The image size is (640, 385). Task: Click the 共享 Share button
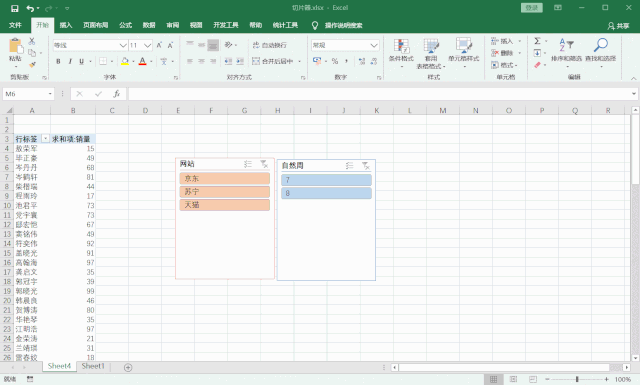(x=618, y=26)
